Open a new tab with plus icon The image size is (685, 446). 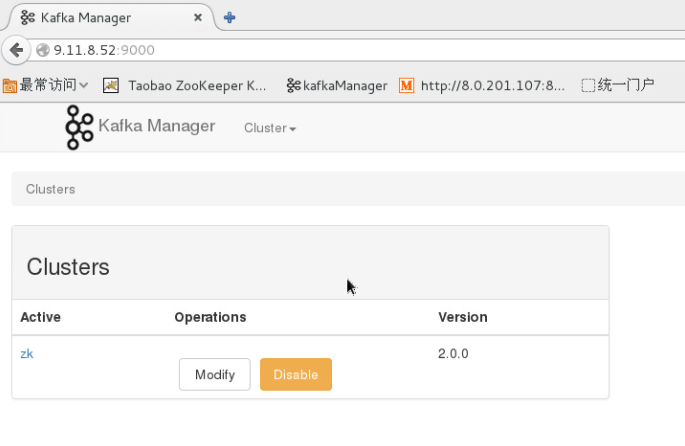(x=229, y=17)
